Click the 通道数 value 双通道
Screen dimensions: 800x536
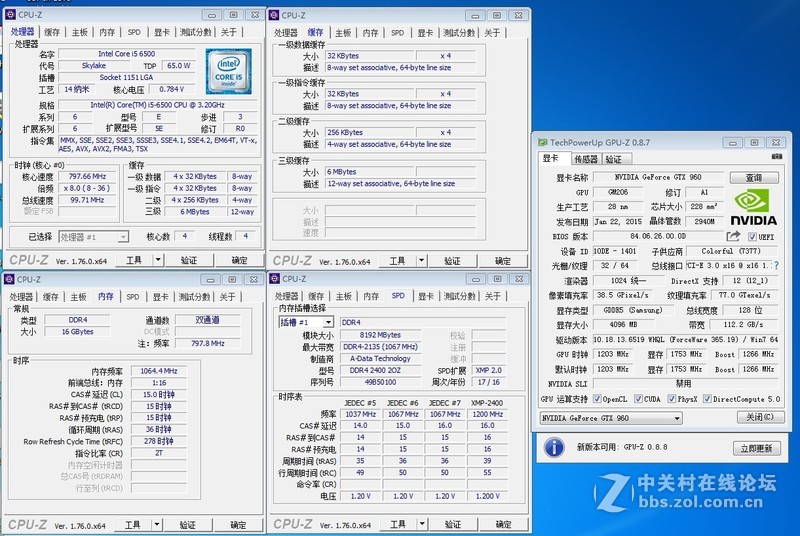pos(207,320)
